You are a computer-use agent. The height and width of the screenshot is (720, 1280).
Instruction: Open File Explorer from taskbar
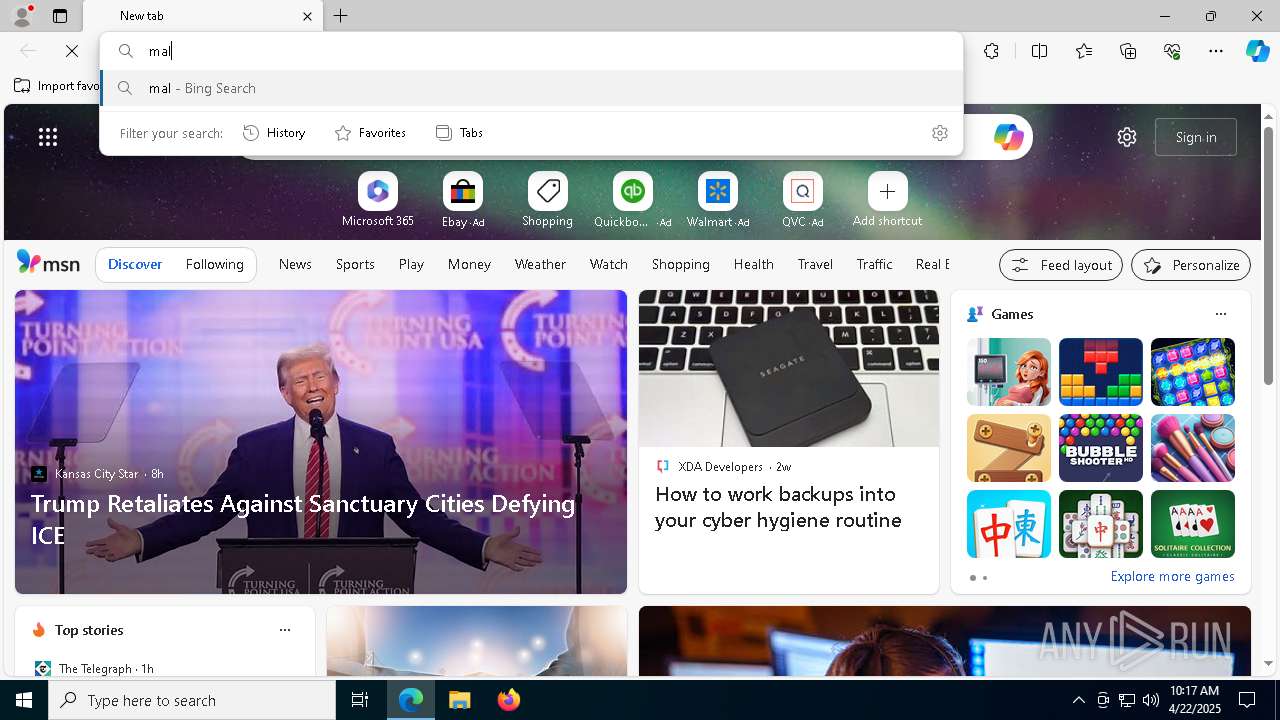(459, 700)
